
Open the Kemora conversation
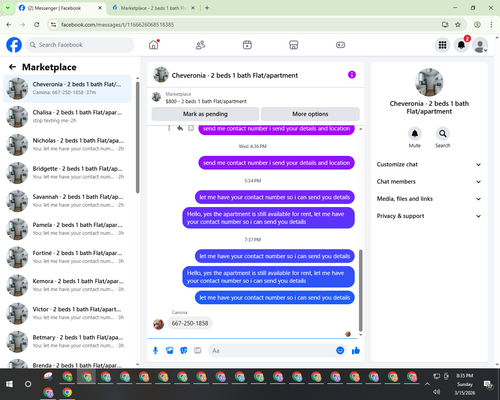click(x=68, y=285)
